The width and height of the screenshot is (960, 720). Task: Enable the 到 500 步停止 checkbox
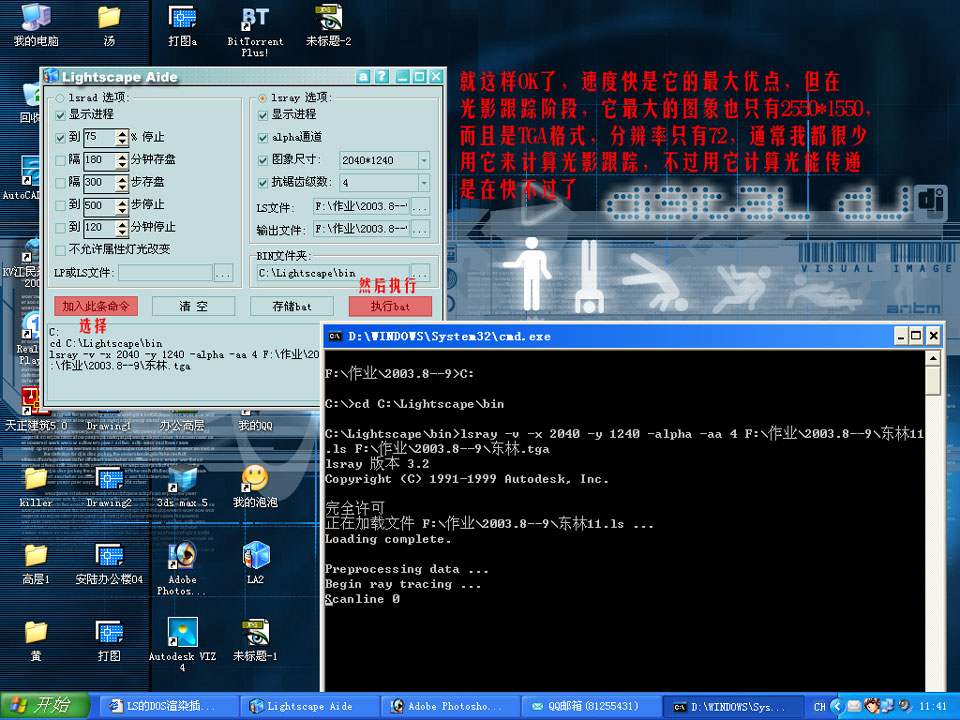click(x=60, y=205)
